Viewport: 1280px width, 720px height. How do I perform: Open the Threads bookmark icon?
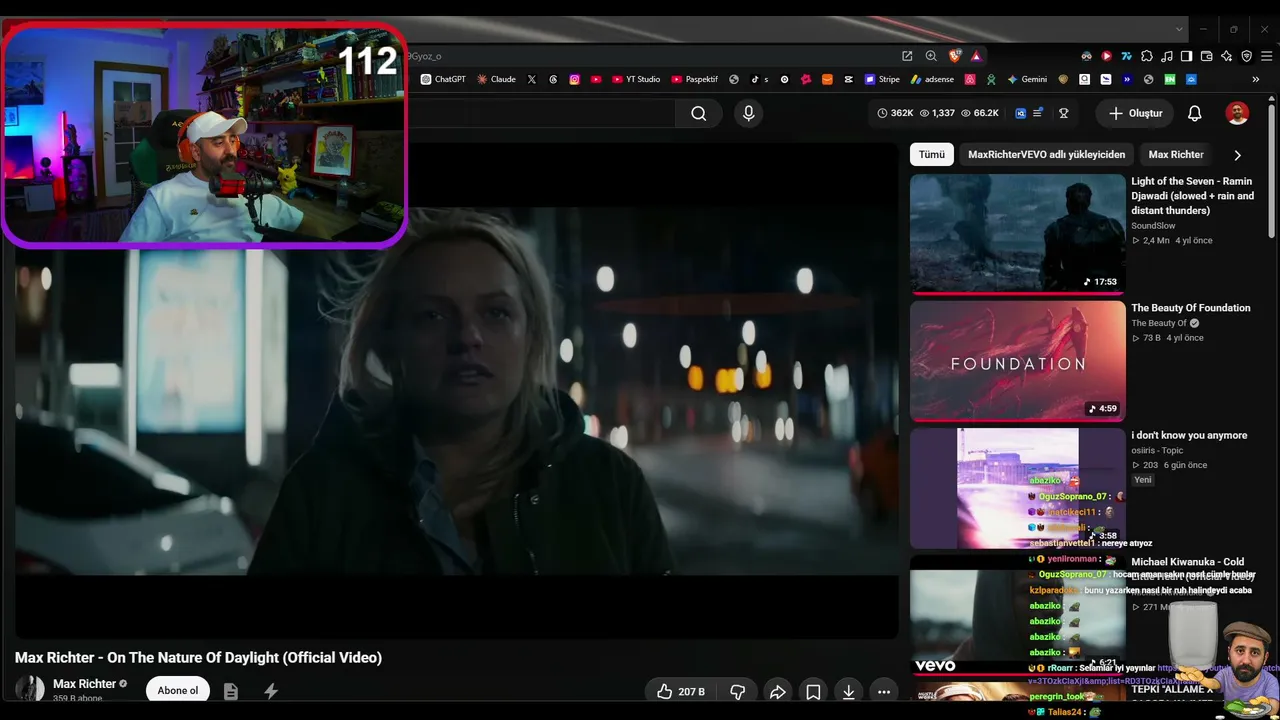pos(553,79)
